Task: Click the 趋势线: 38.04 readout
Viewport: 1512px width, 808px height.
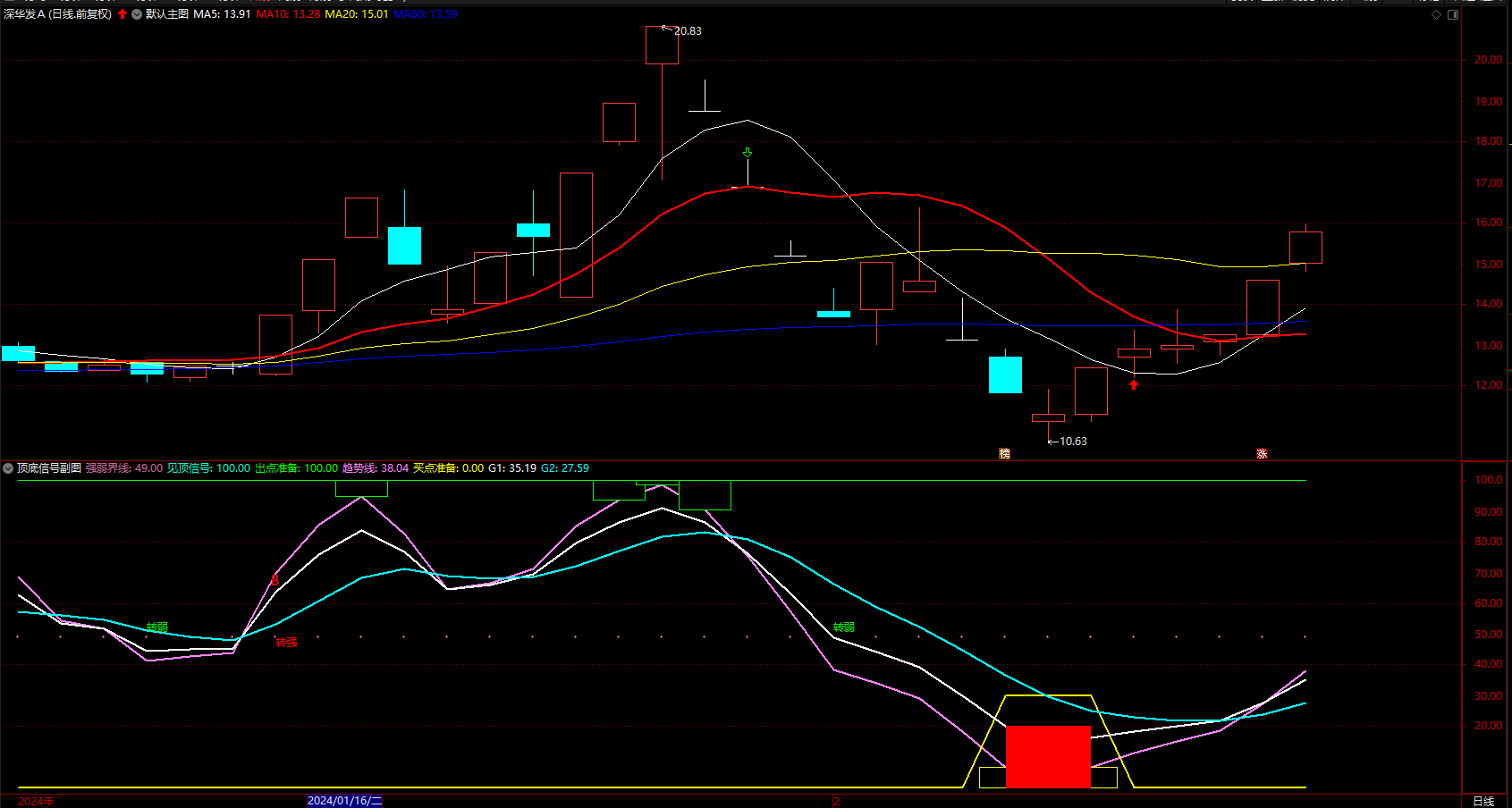Action: point(376,468)
